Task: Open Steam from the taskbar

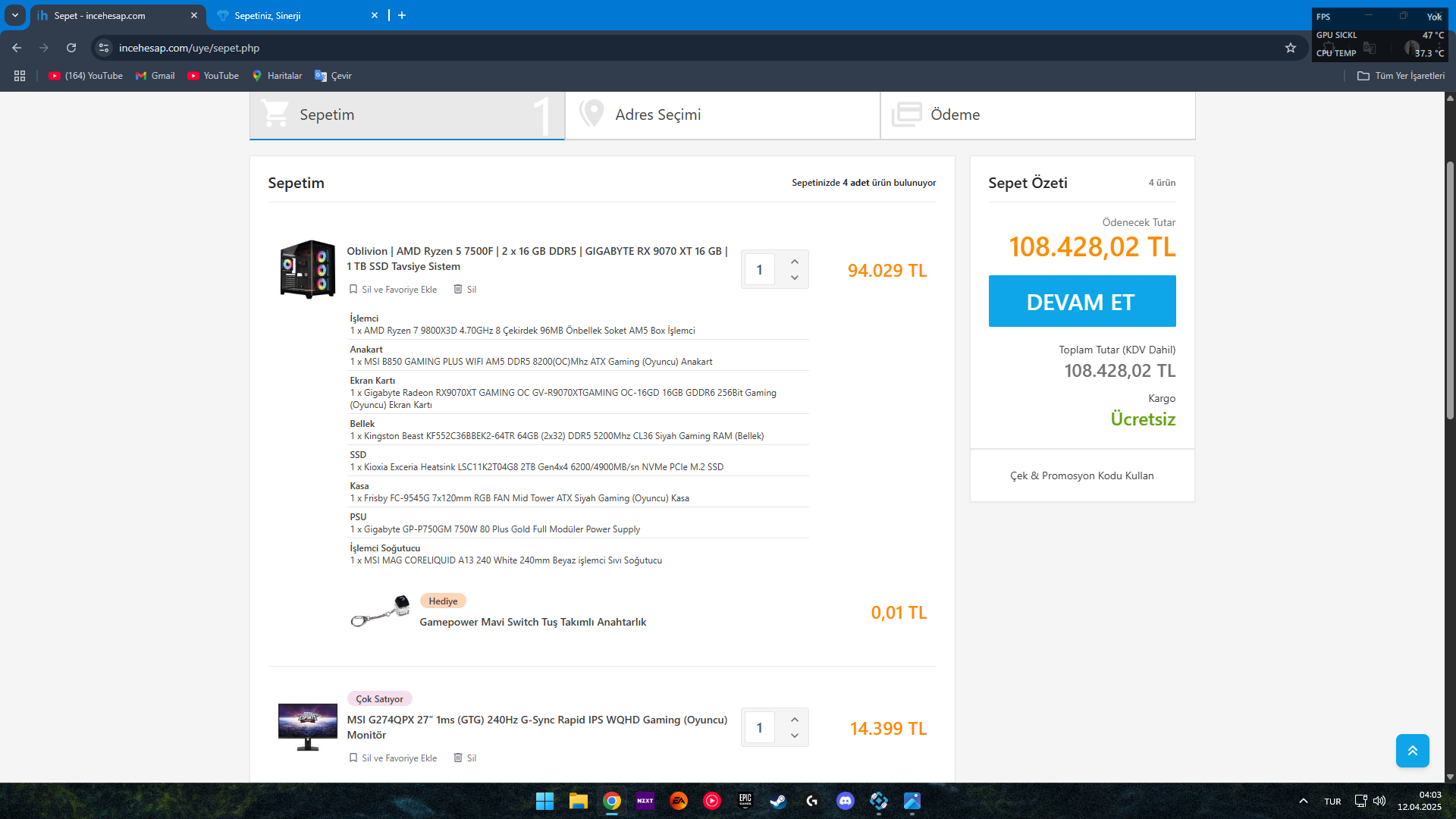Action: (778, 801)
